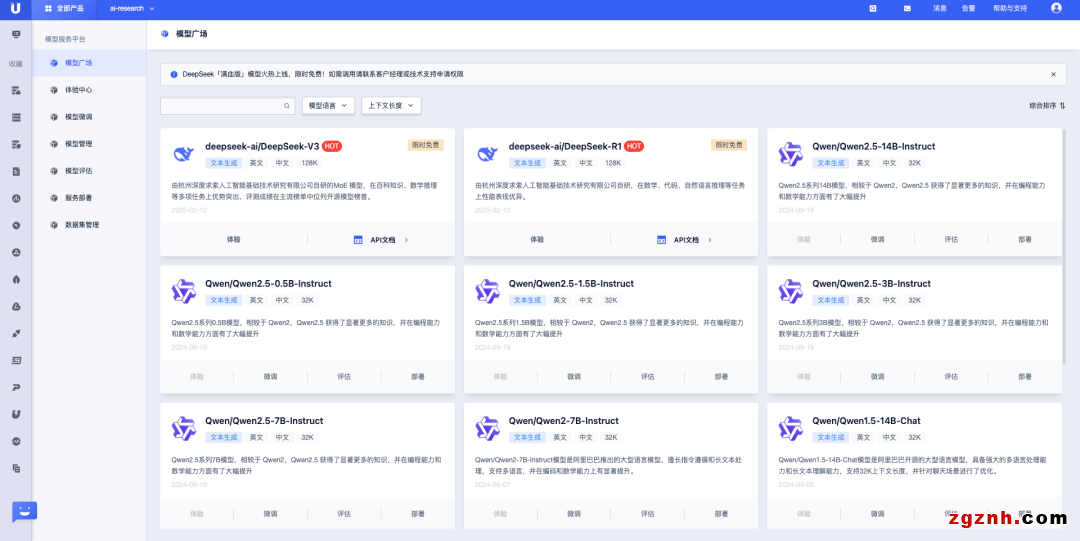This screenshot has height=541, width=1080.
Task: Click the UCloud logo in top-left corner
Action: pos(16,8)
